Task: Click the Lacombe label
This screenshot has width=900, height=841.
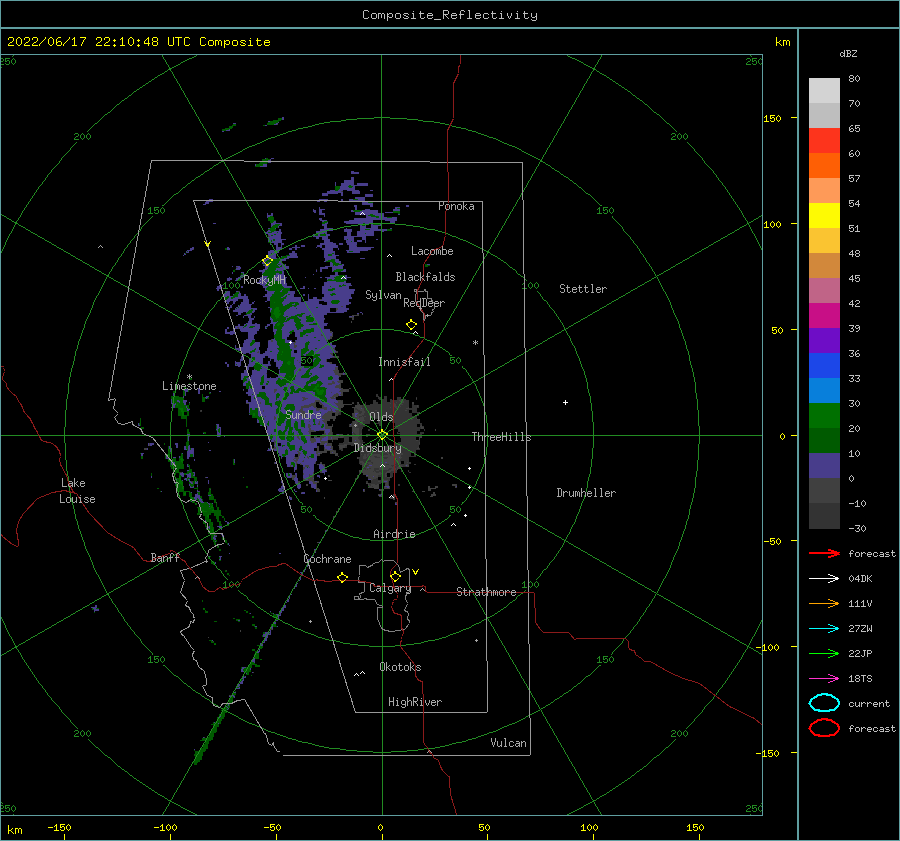Action: (x=432, y=251)
